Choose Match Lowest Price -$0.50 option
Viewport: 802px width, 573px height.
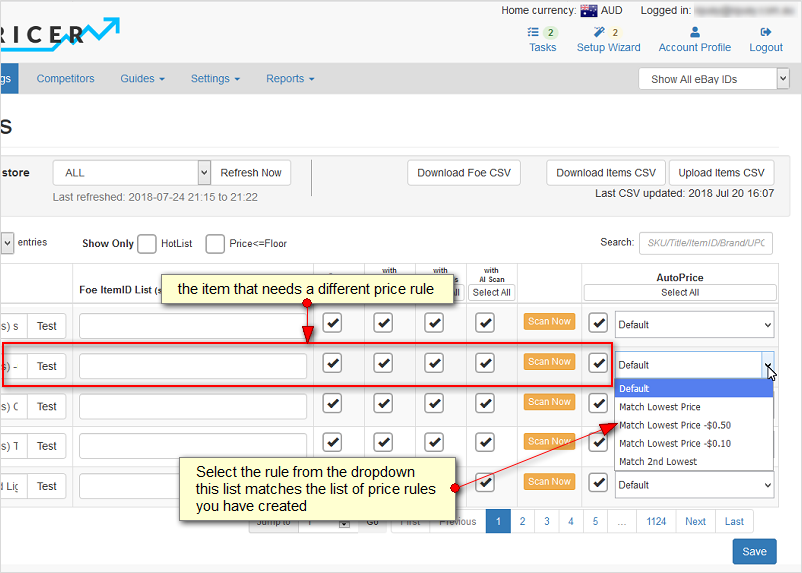click(x=675, y=425)
